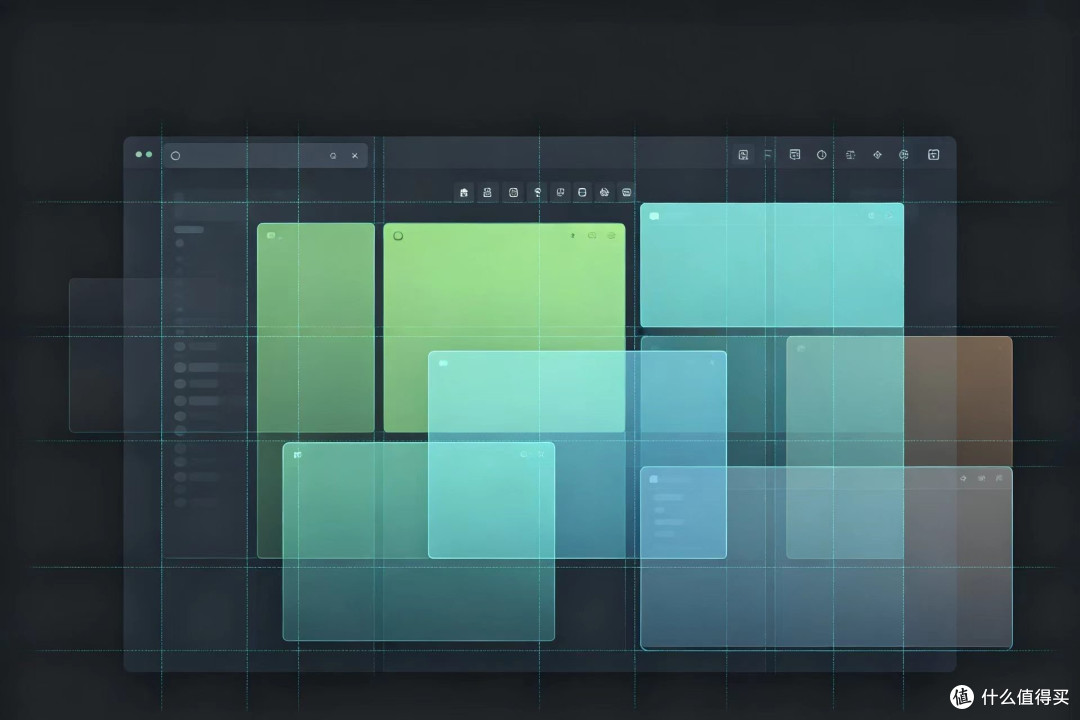The width and height of the screenshot is (1080, 720).
Task: Click the magnifier icon in search bar
Action: pos(333,156)
